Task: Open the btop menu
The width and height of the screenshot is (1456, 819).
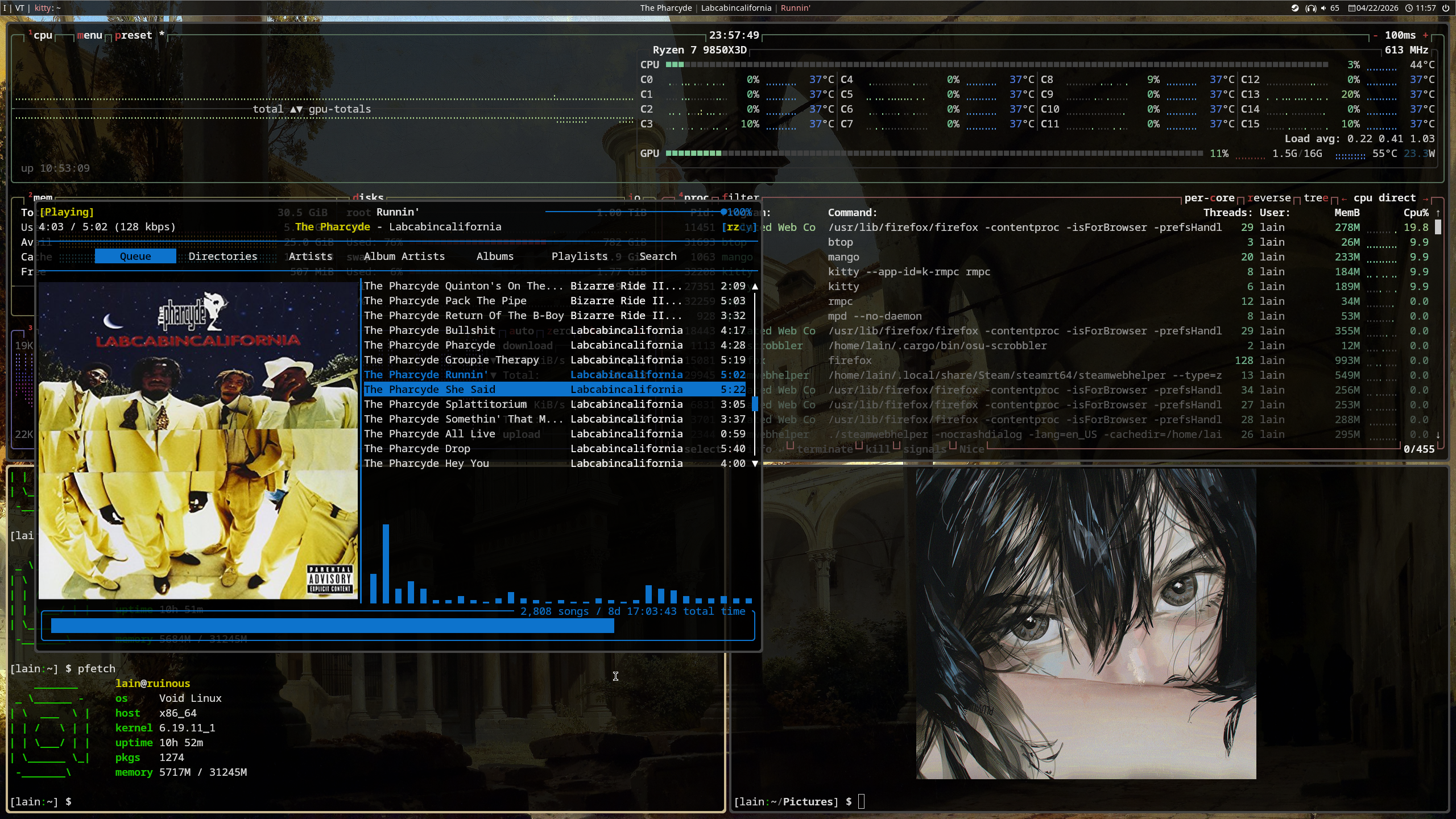Action: (x=89, y=35)
